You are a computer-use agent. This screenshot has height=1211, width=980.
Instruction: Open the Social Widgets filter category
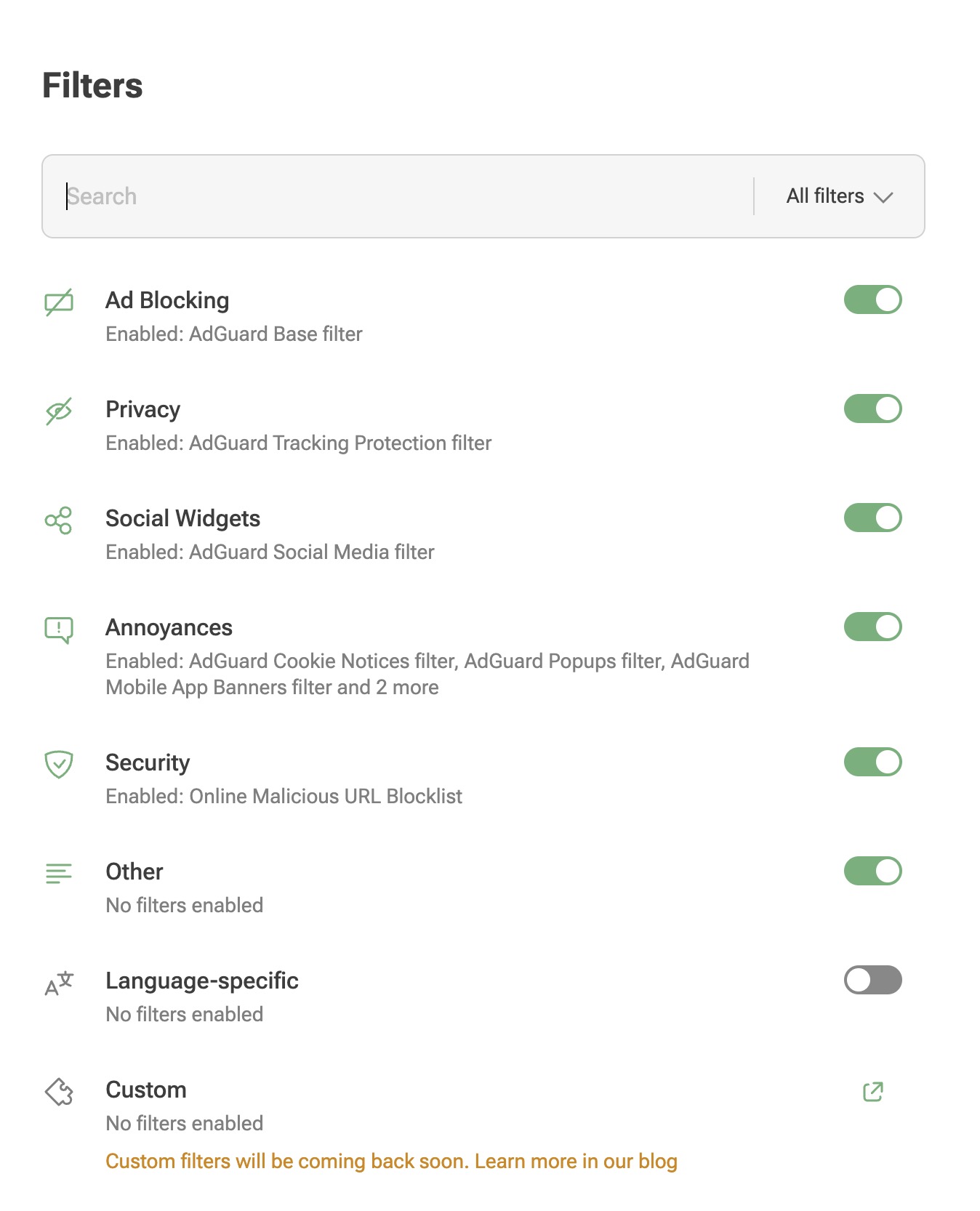(x=182, y=518)
